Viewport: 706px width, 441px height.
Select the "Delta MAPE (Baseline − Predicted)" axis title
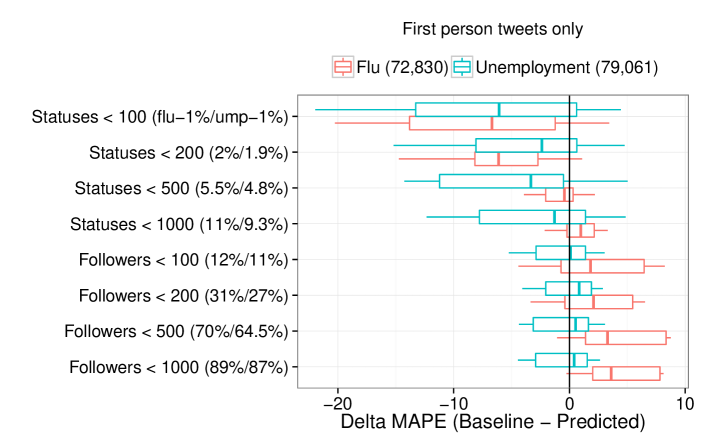click(x=492, y=423)
